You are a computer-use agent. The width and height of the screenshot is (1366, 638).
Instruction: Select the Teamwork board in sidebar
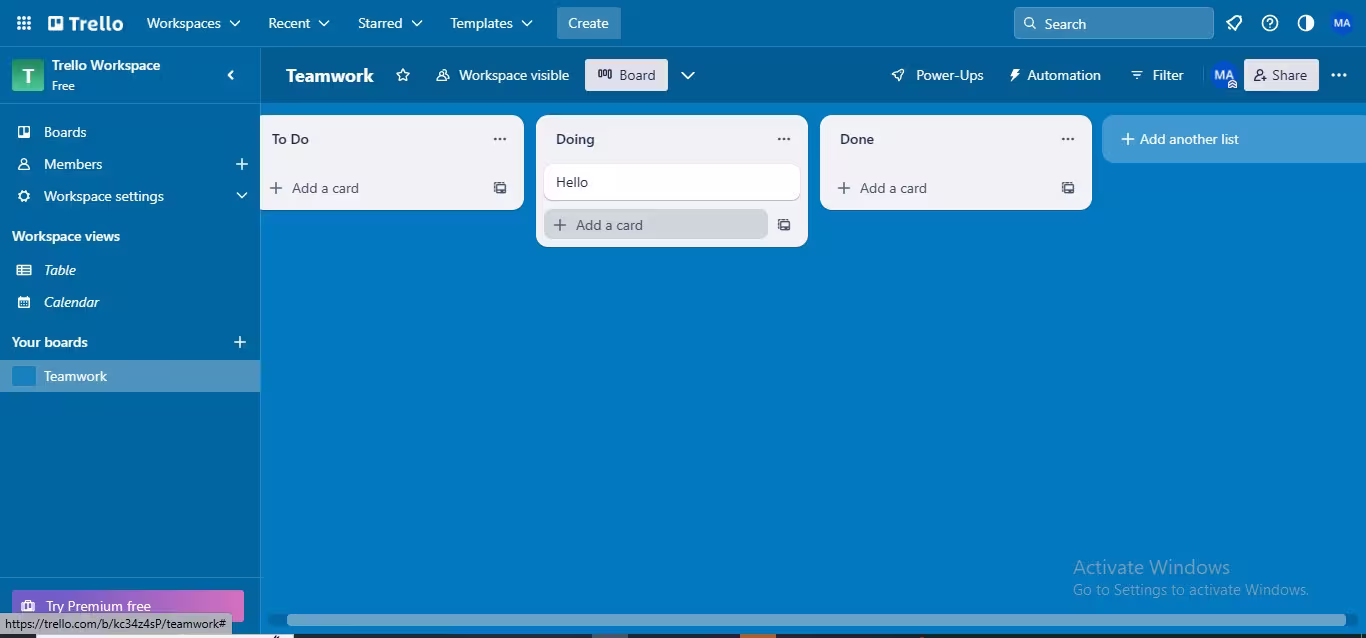130,376
